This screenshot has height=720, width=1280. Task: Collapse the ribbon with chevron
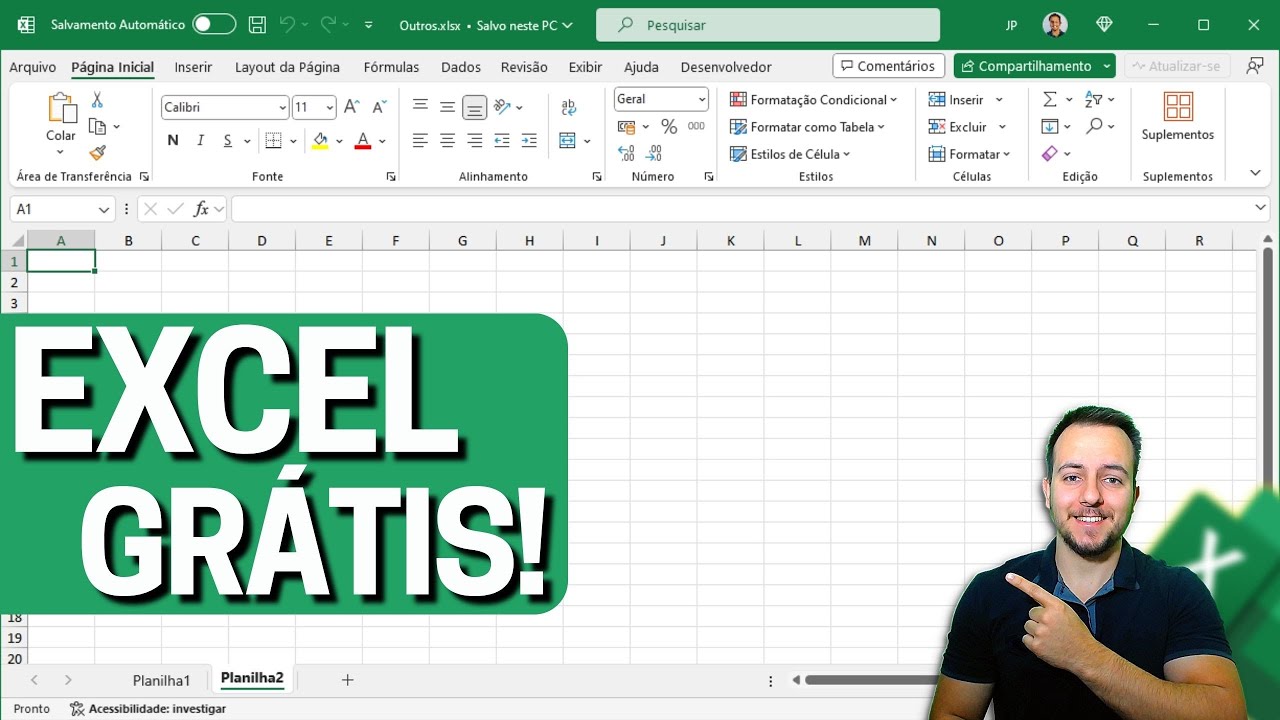click(1255, 173)
